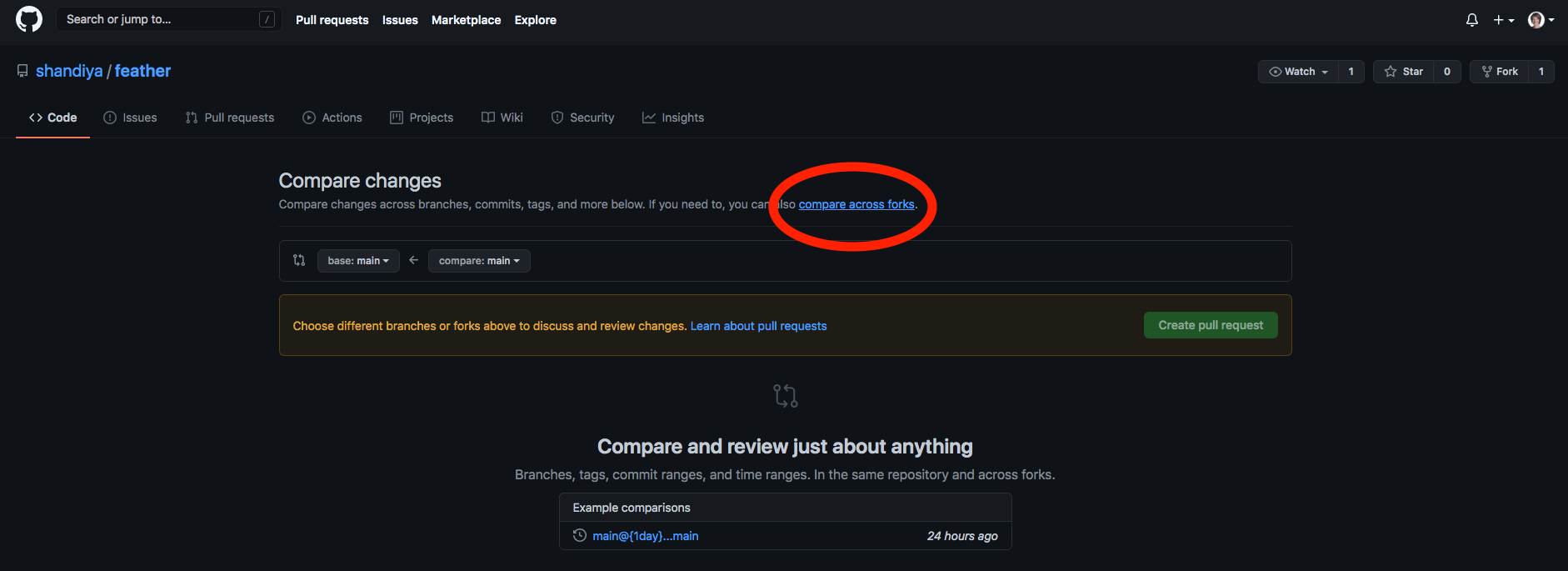1568x571 pixels.
Task: Open Pull requests in the top navigation bar
Action: coord(332,20)
